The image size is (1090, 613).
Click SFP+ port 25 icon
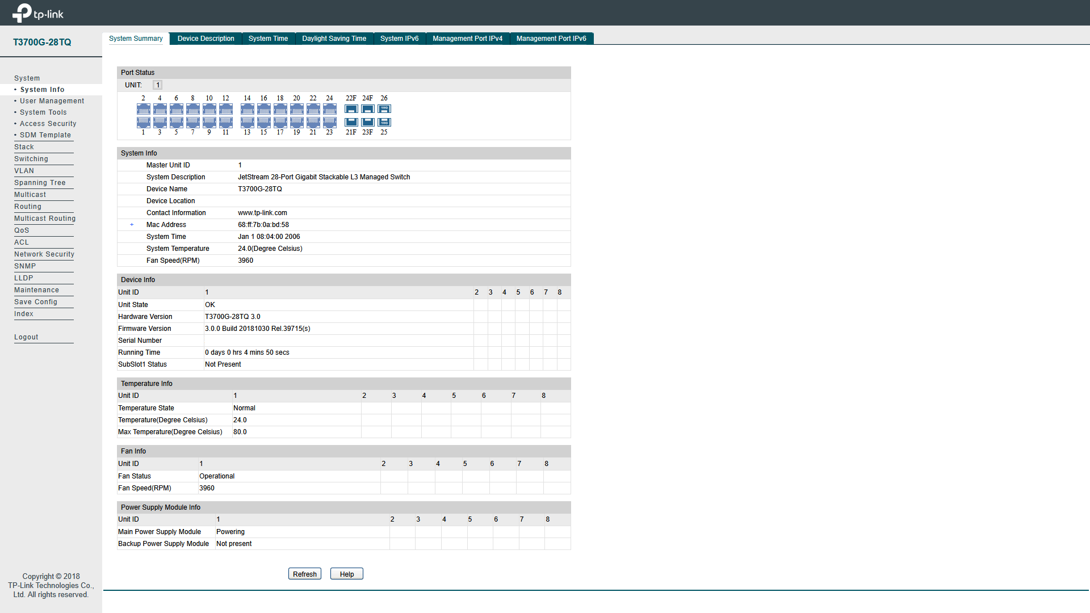(x=384, y=122)
